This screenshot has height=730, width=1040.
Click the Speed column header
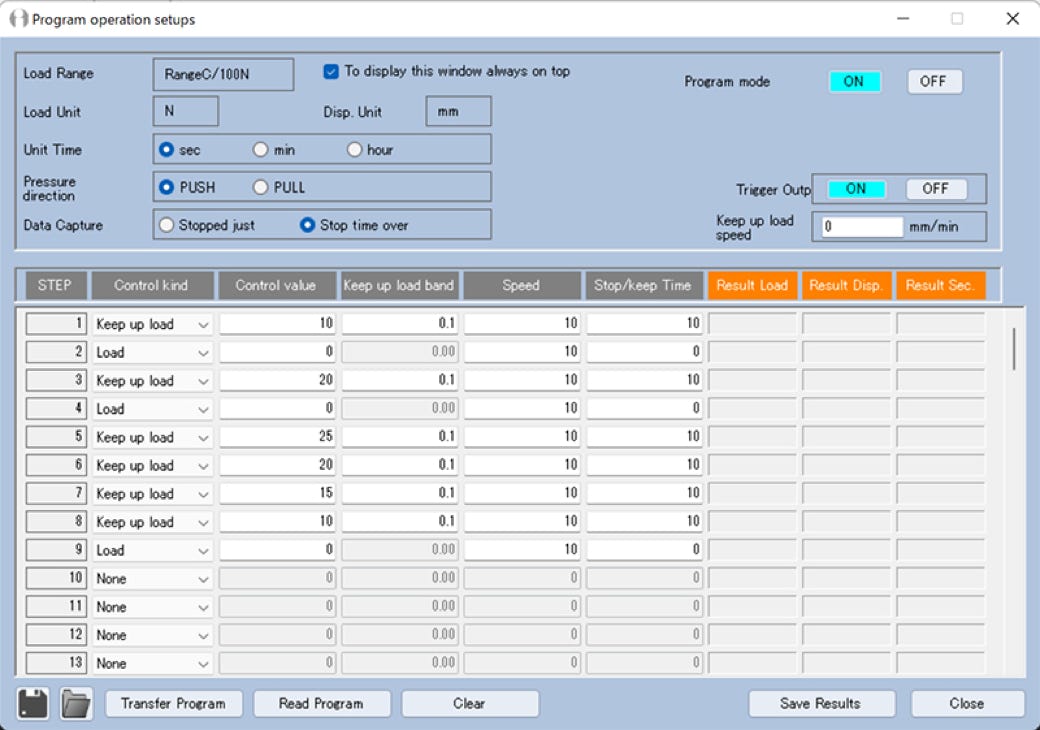[521, 286]
